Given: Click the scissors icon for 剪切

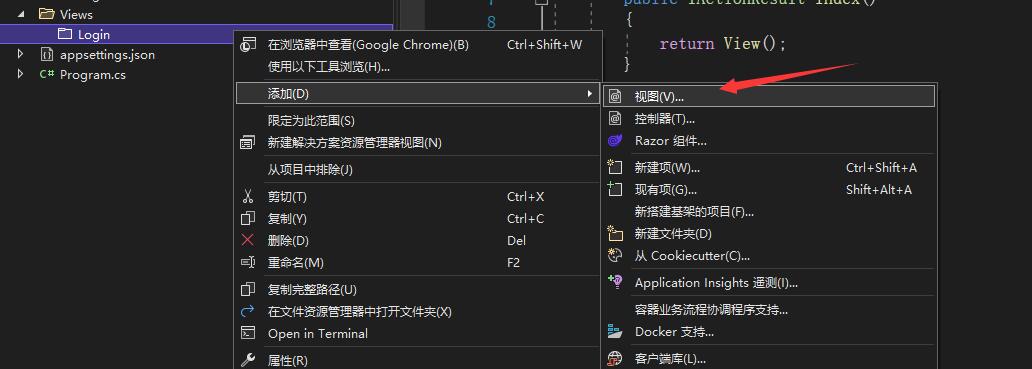Looking at the screenshot, I should [x=247, y=197].
